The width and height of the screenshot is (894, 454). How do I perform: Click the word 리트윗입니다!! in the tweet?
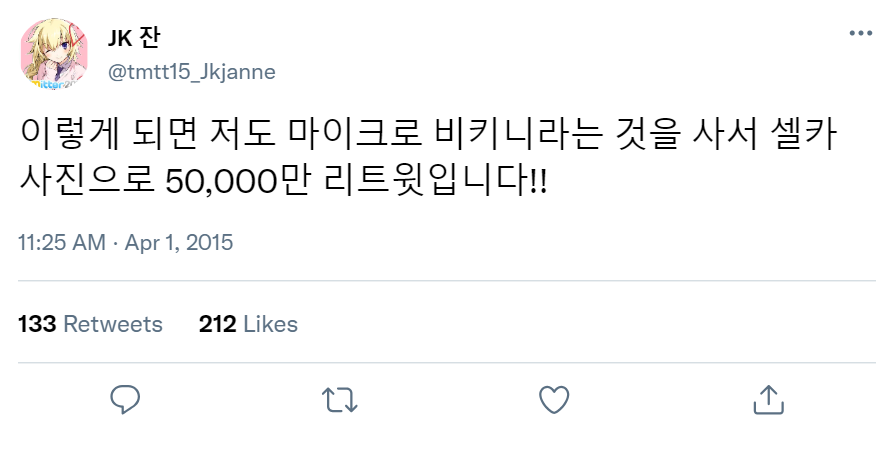[436, 181]
